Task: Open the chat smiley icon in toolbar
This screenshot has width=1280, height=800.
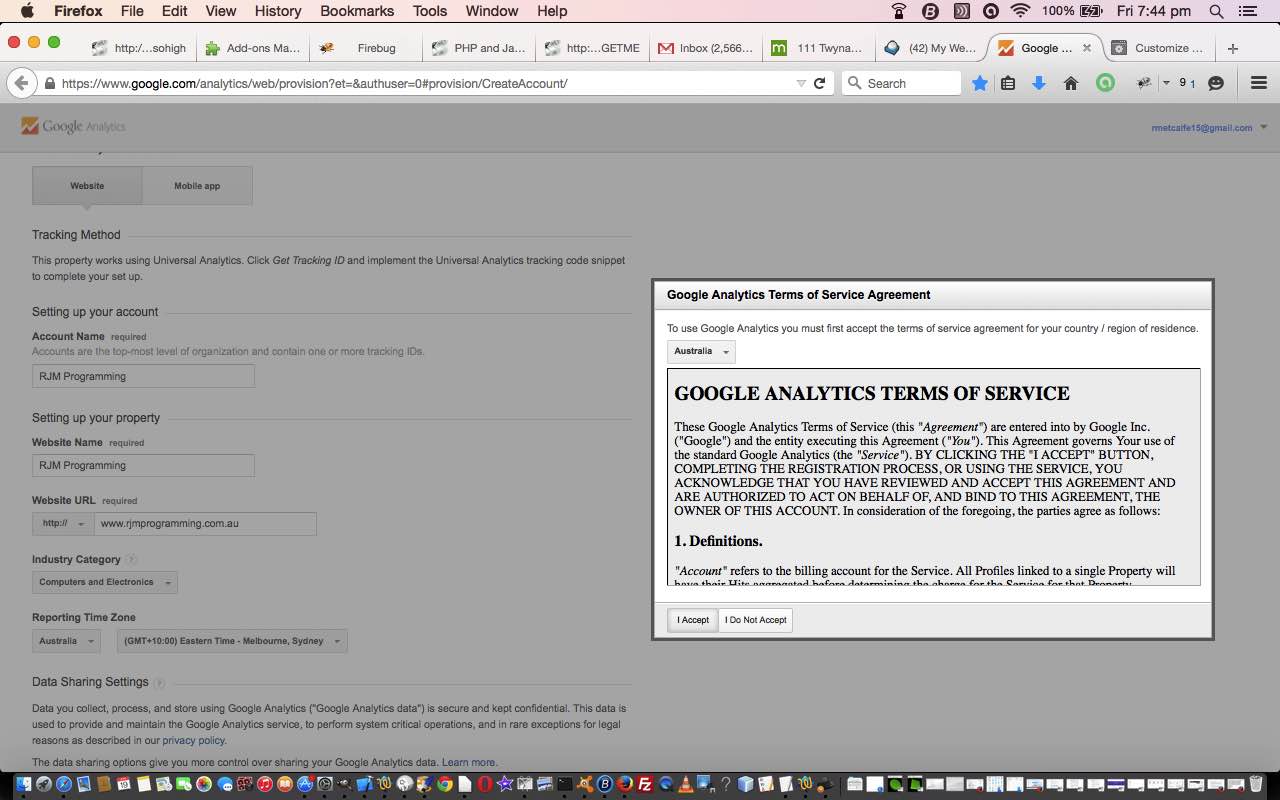Action: pos(1216,84)
